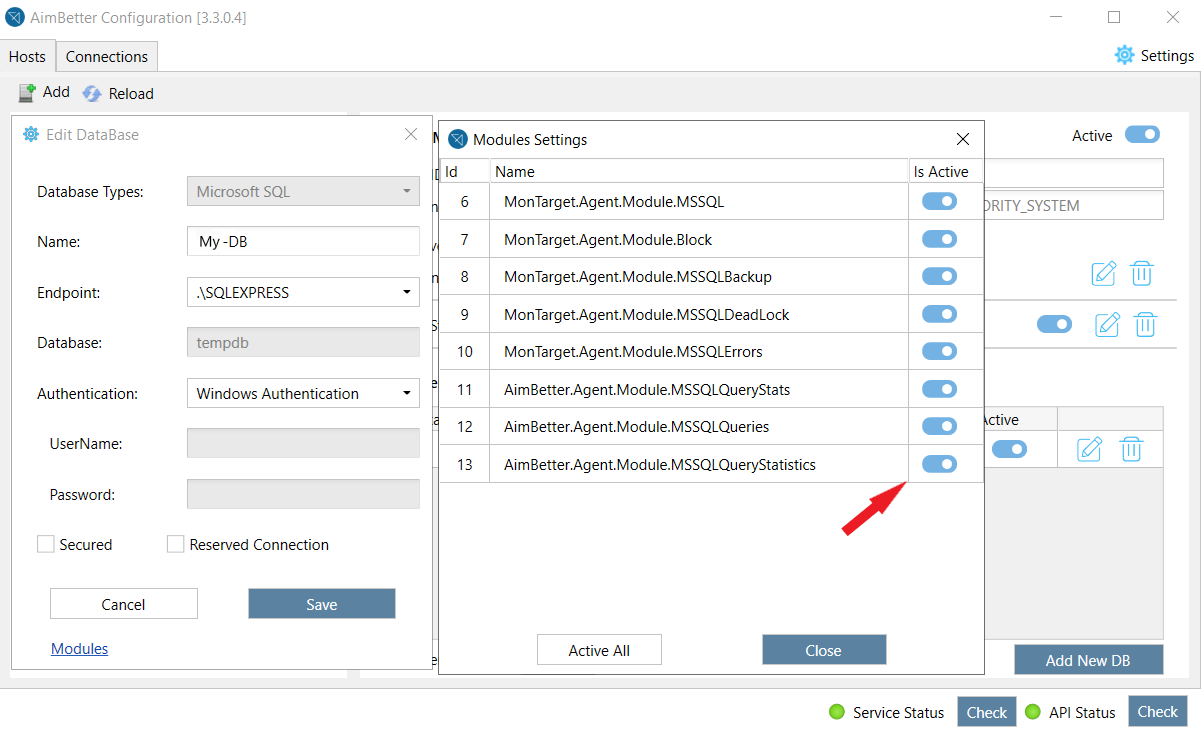The height and width of the screenshot is (738, 1201).
Task: Select row MonTarget.Agent.Module.MSSQL
Action: [711, 201]
